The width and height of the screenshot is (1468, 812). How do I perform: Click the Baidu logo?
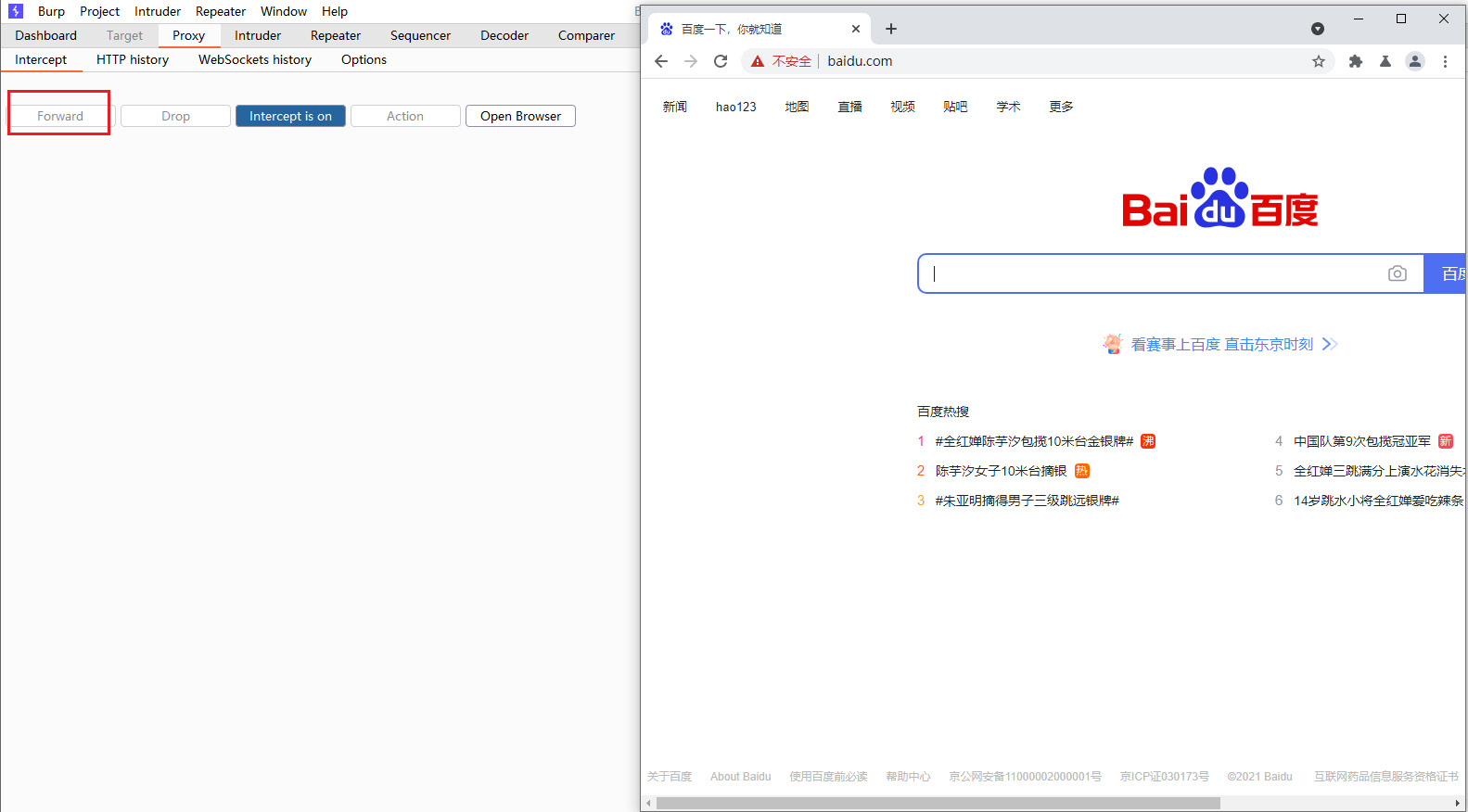(1219, 197)
